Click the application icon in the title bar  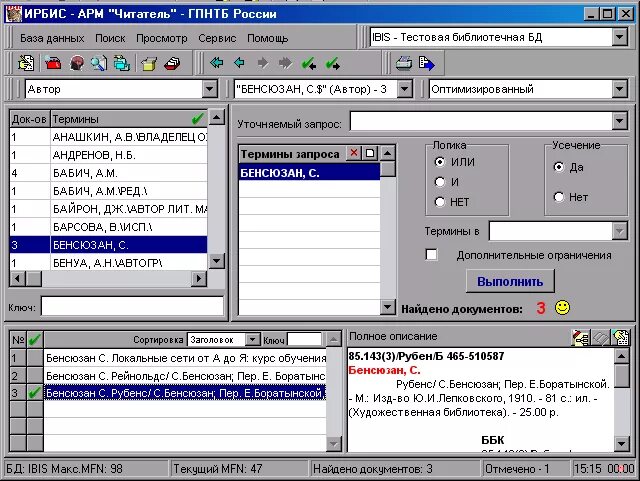13,14
